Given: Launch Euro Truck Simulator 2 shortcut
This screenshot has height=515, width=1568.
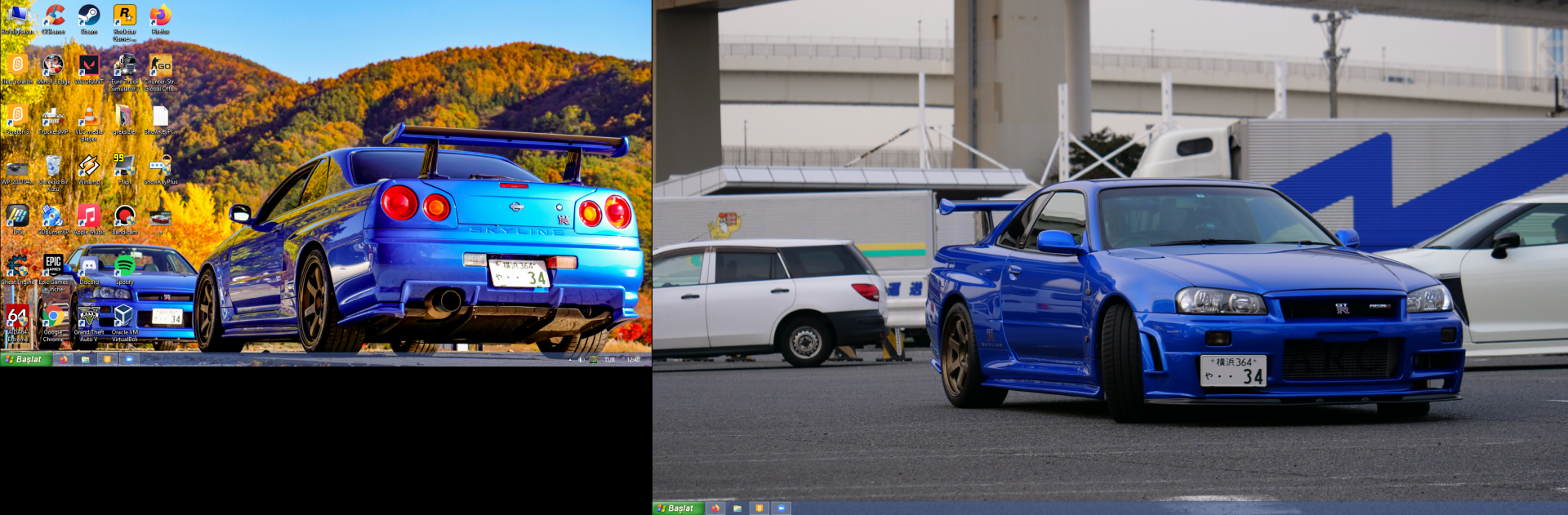Looking at the screenshot, I should tap(124, 73).
